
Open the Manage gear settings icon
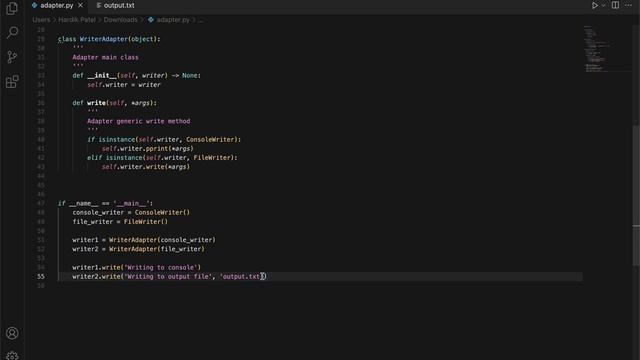12,356
